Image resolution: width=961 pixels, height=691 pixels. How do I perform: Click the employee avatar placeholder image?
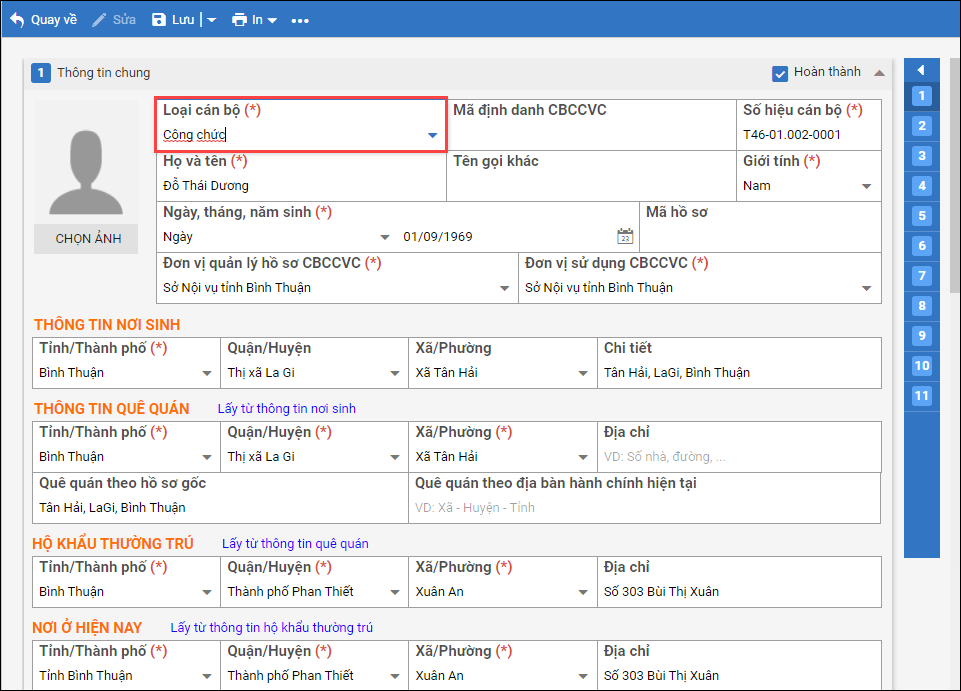(x=86, y=162)
